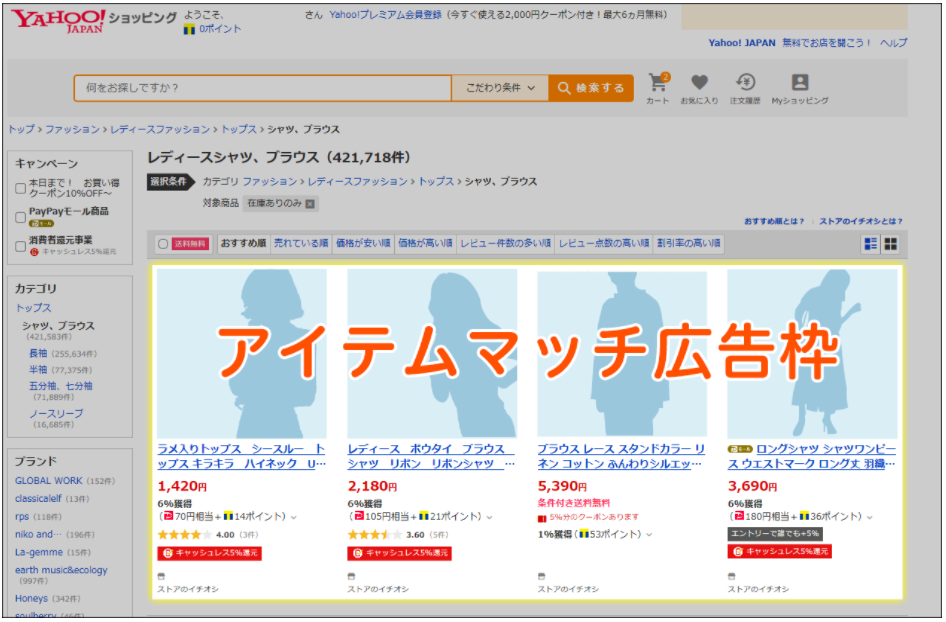
Task: Filter by classicalelf brand
Action: pos(38,499)
